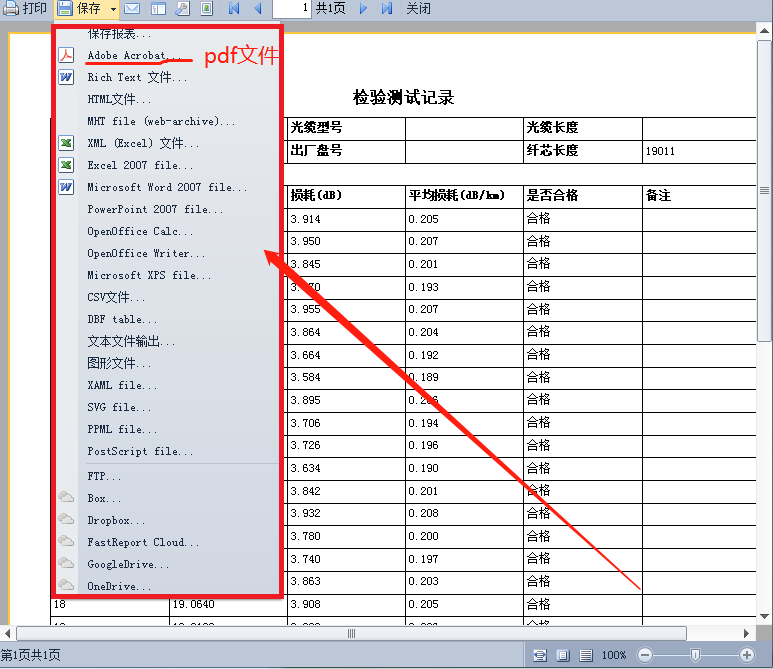Screen dimensions: 773x669
Task: Open the 保存 dropdown arrow
Action: (113, 9)
